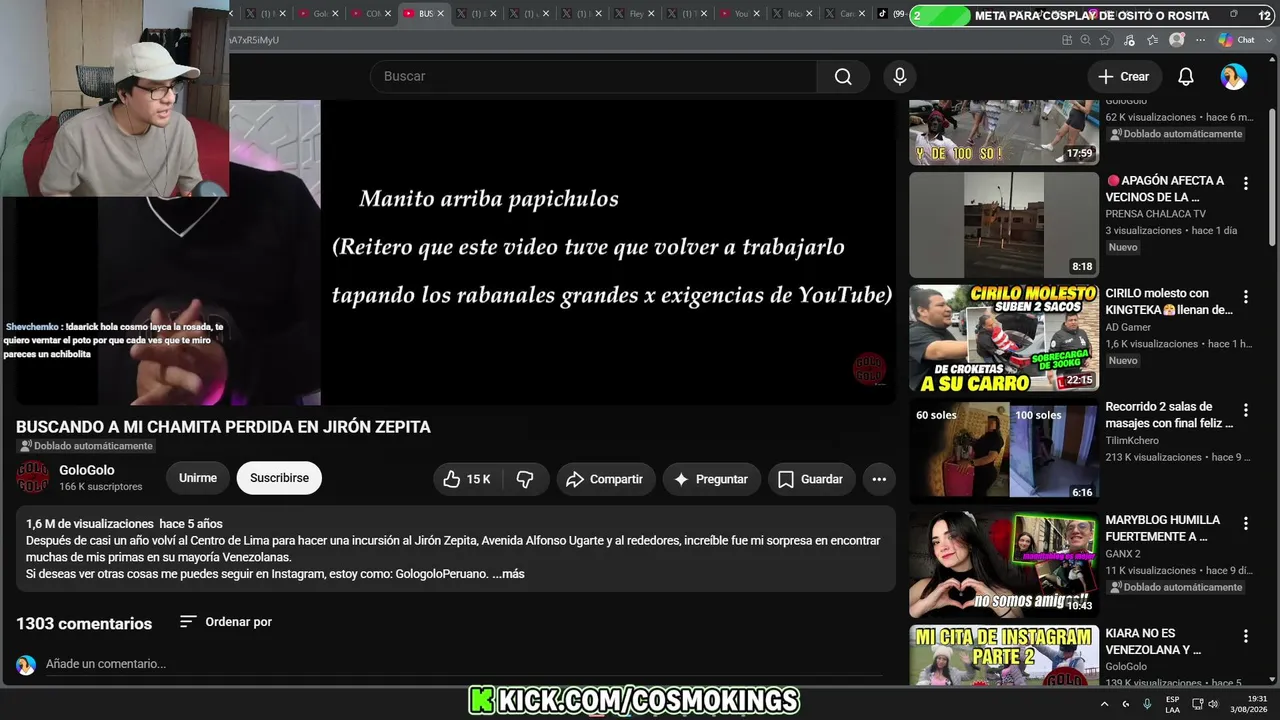Switch to the active BUS YouTube browser tab

point(425,14)
